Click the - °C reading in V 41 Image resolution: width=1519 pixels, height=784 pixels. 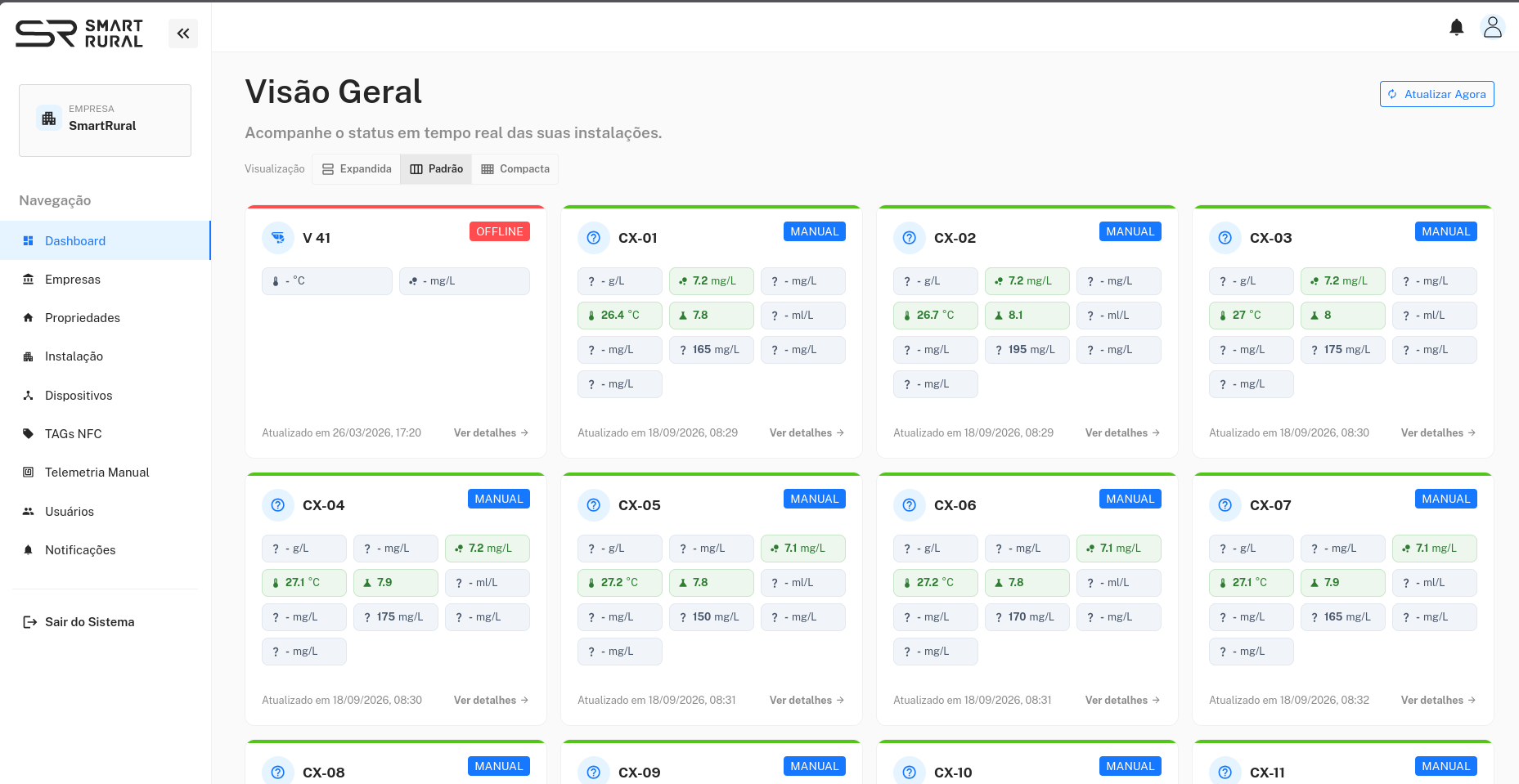pyautogui.click(x=327, y=280)
